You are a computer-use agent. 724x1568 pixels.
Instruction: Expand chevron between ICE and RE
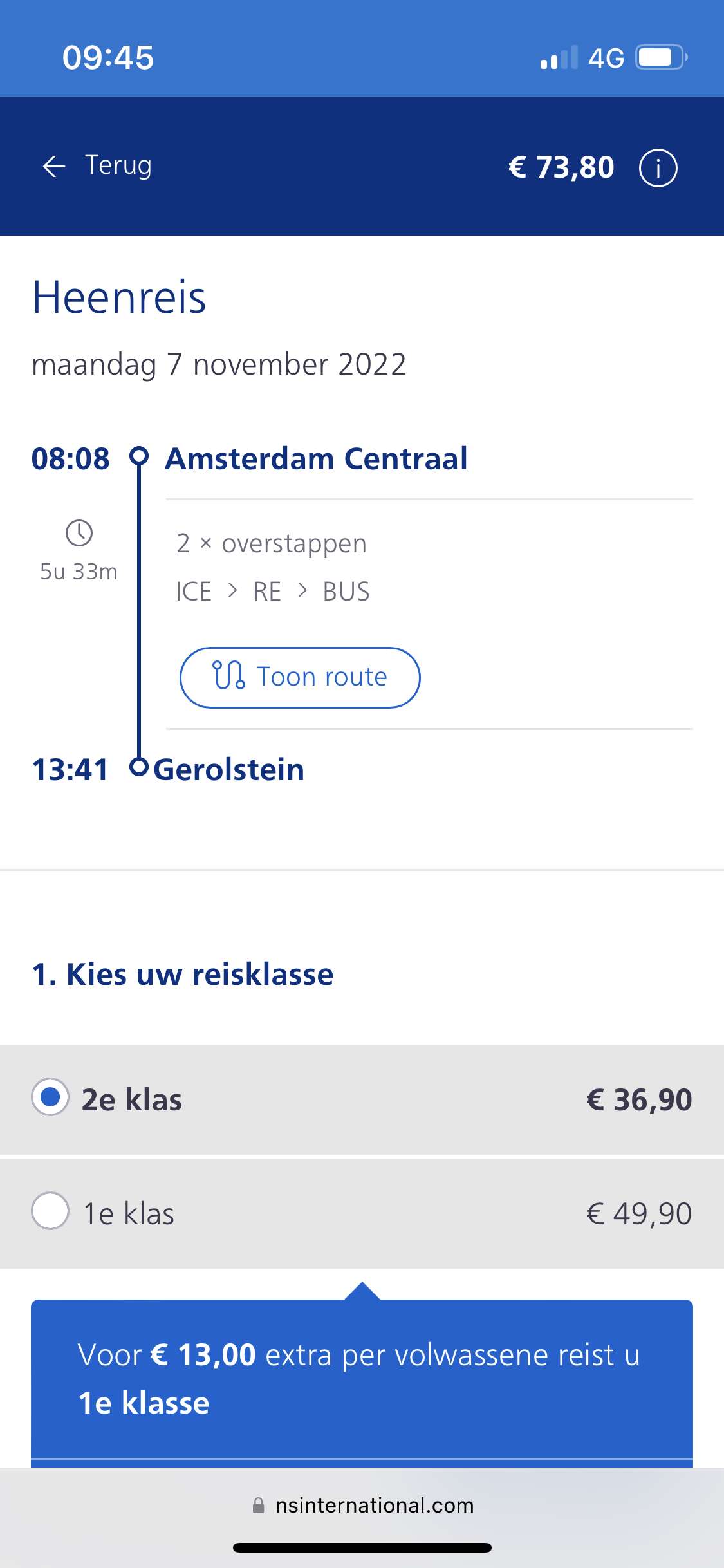click(x=233, y=591)
